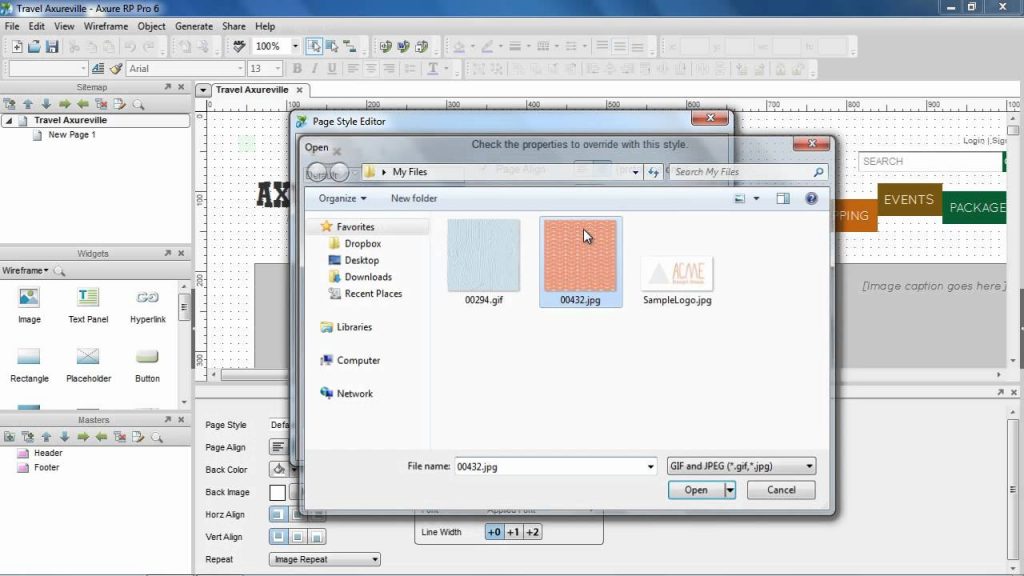Screen dimensions: 1024x576
Task: Click the Open file toolbar icon
Action: pyautogui.click(x=34, y=46)
